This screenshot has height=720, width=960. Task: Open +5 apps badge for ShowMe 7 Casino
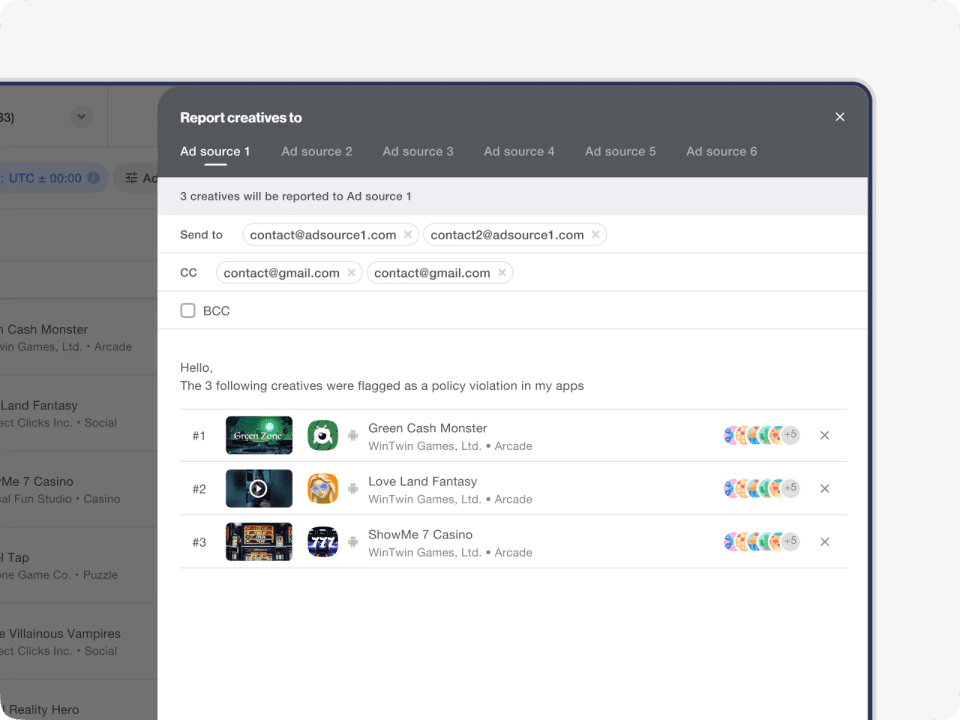pyautogui.click(x=790, y=541)
